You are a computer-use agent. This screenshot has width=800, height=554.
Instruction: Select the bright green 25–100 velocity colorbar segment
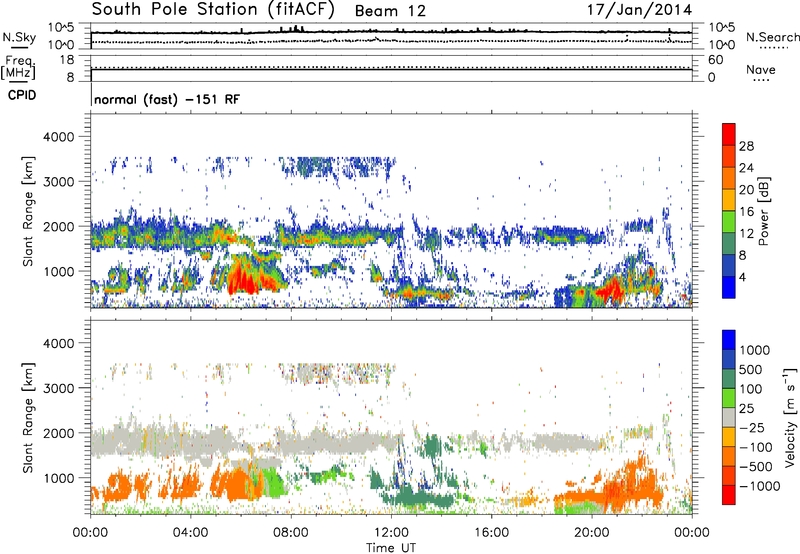729,398
